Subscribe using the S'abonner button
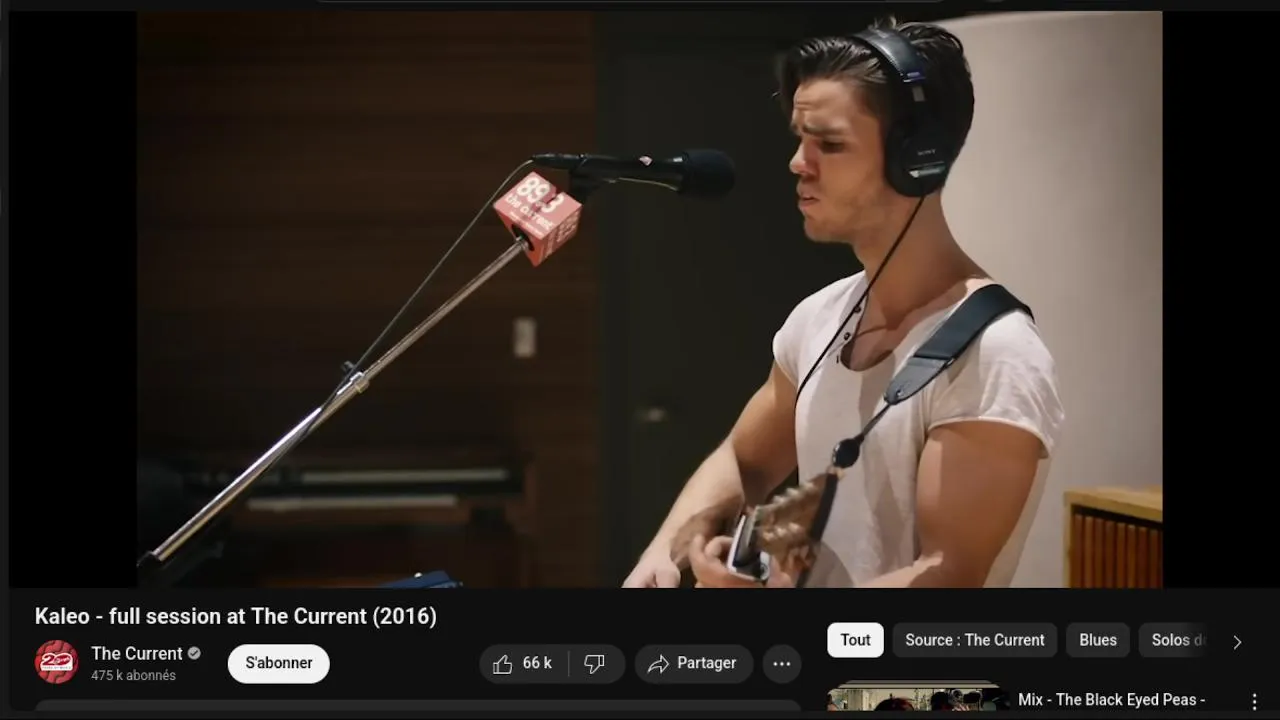The height and width of the screenshot is (720, 1280). tap(279, 663)
